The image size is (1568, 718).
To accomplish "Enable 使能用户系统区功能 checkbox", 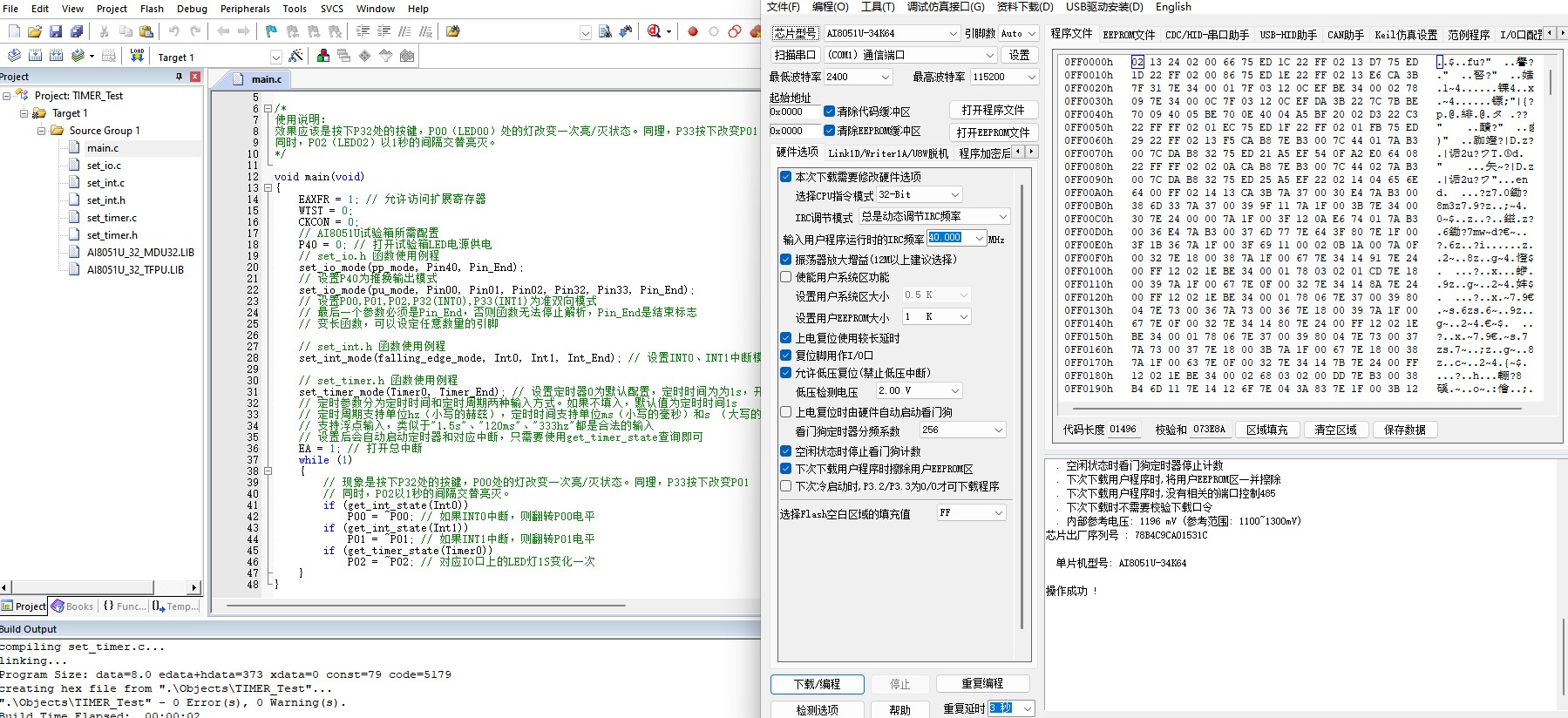I will tap(786, 277).
